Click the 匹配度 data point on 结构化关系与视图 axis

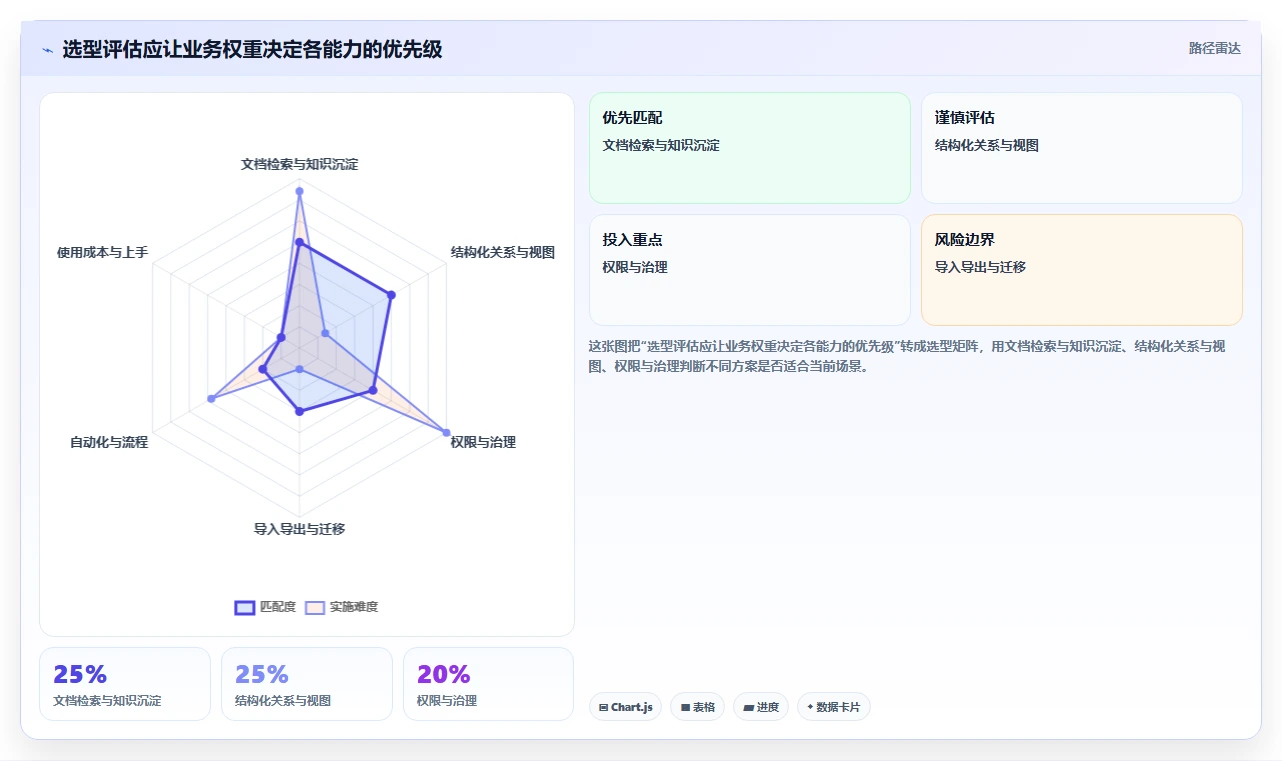tap(391, 295)
